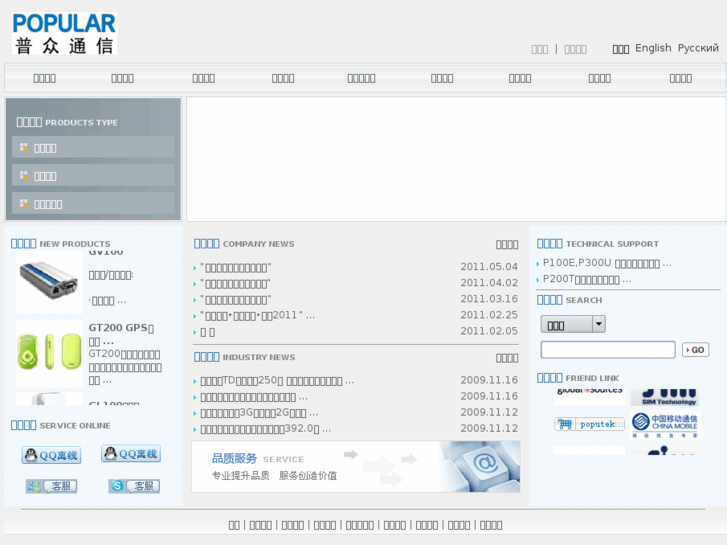Click the first main navigation menu item
The image size is (727, 545).
pyautogui.click(x=45, y=78)
